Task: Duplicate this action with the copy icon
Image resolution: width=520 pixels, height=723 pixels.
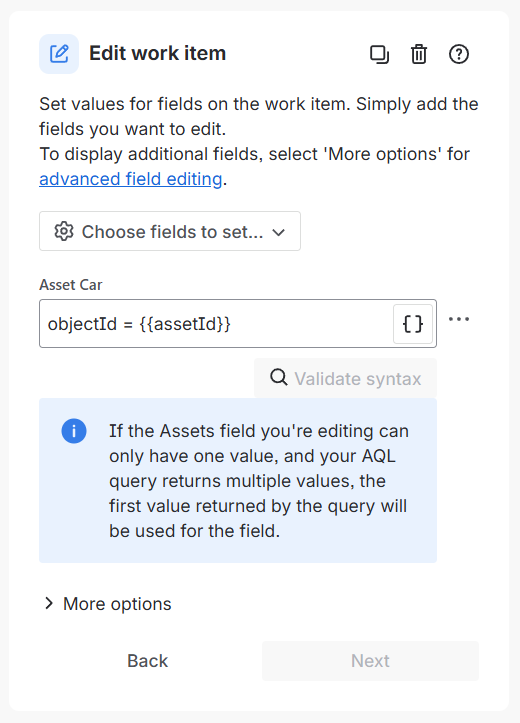Action: (379, 54)
